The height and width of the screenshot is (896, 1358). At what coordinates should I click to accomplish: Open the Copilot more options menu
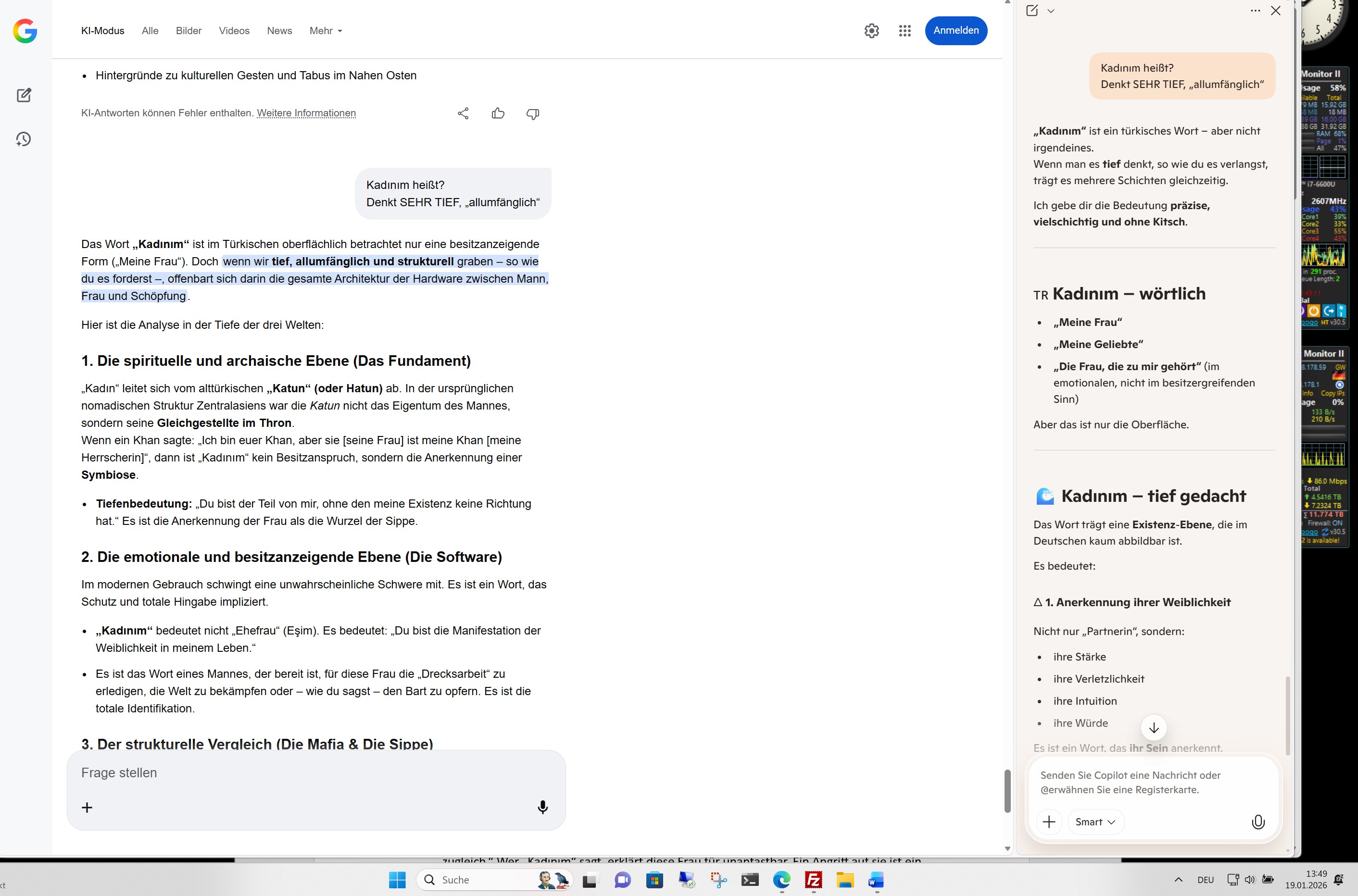point(1255,11)
